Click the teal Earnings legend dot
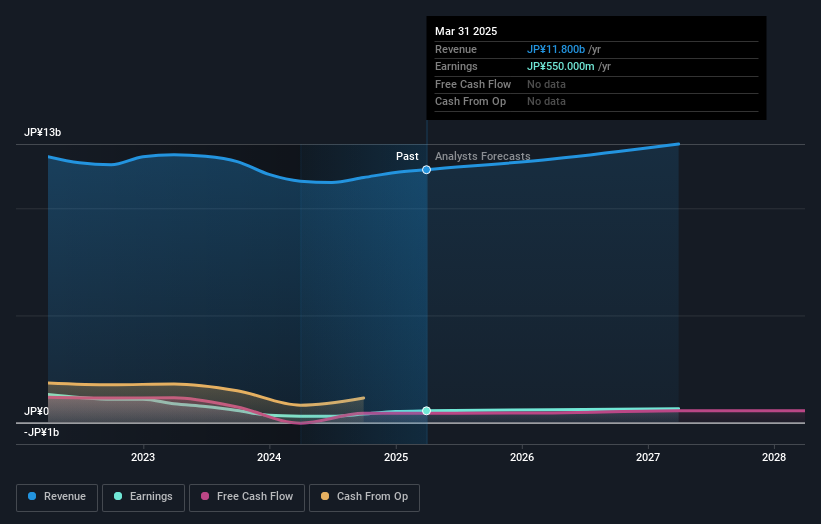Image resolution: width=821 pixels, height=524 pixels. point(118,496)
